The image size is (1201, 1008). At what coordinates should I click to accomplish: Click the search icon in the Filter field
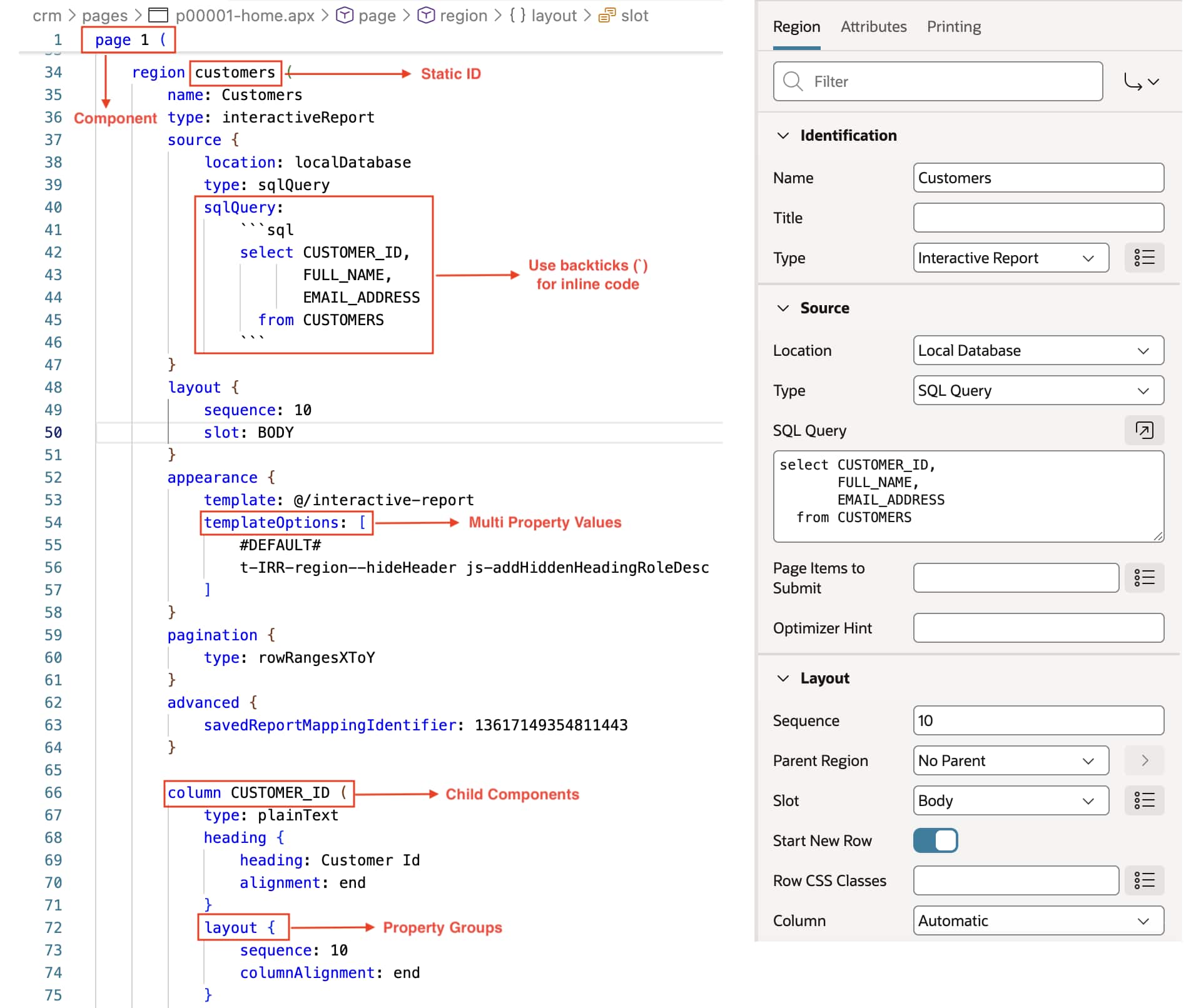tap(793, 81)
